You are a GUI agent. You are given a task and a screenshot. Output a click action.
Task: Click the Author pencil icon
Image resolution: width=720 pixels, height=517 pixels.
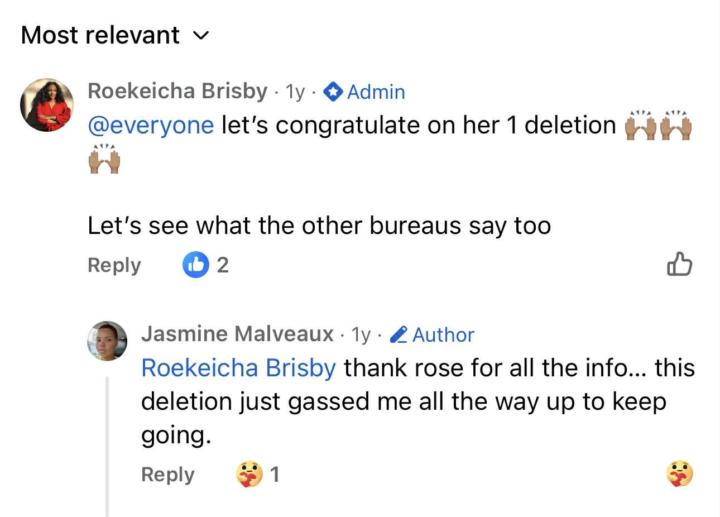click(x=398, y=335)
